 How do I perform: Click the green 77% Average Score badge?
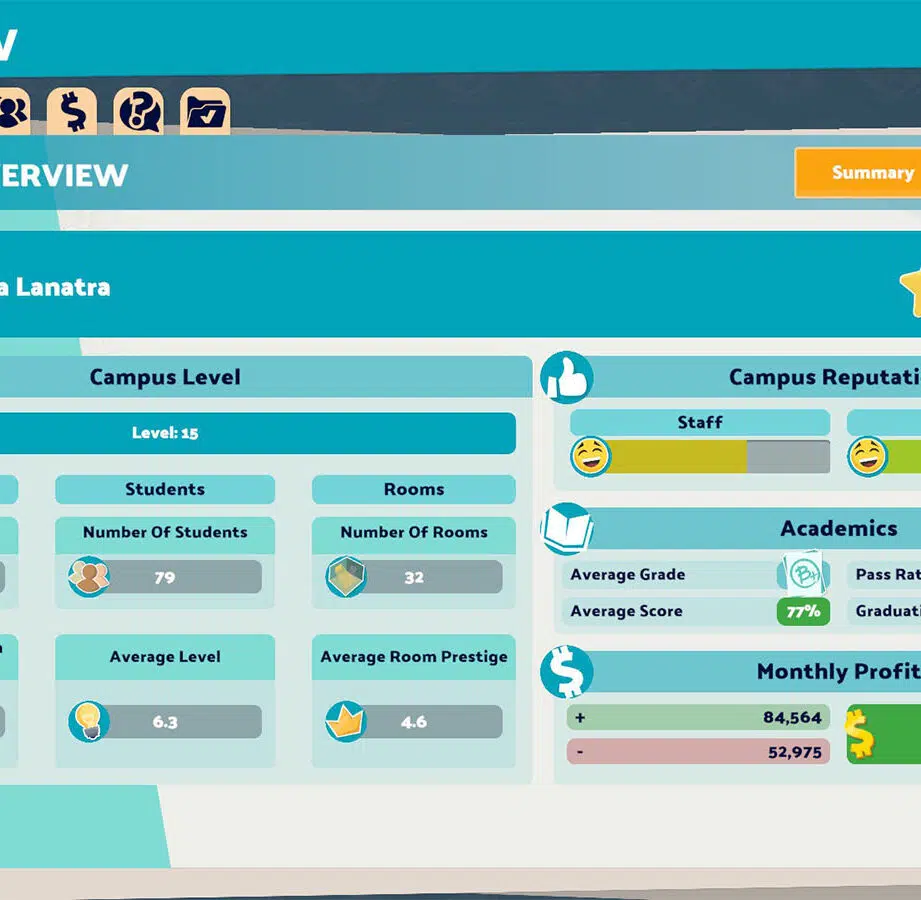click(803, 611)
